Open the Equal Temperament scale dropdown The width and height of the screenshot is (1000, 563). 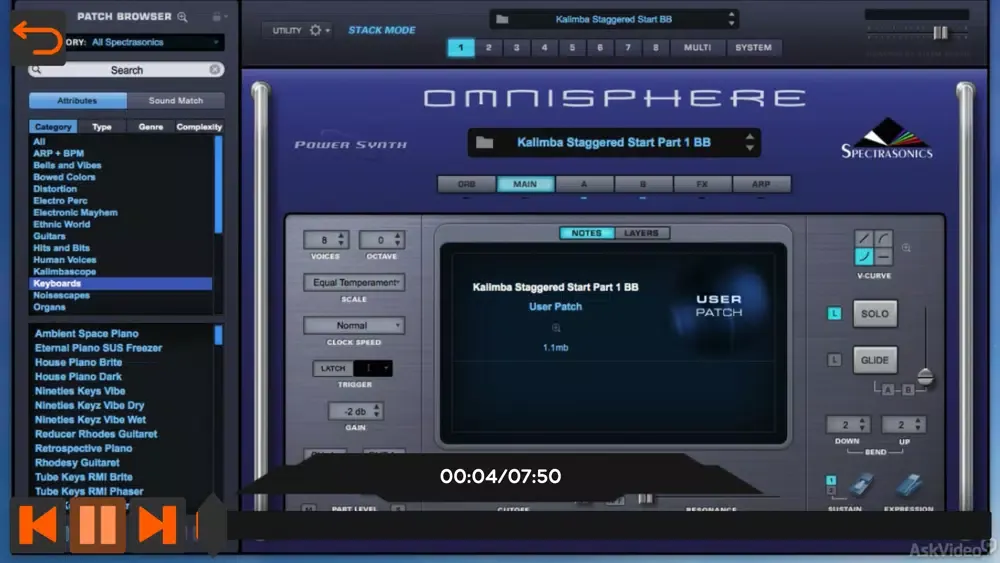pos(354,282)
